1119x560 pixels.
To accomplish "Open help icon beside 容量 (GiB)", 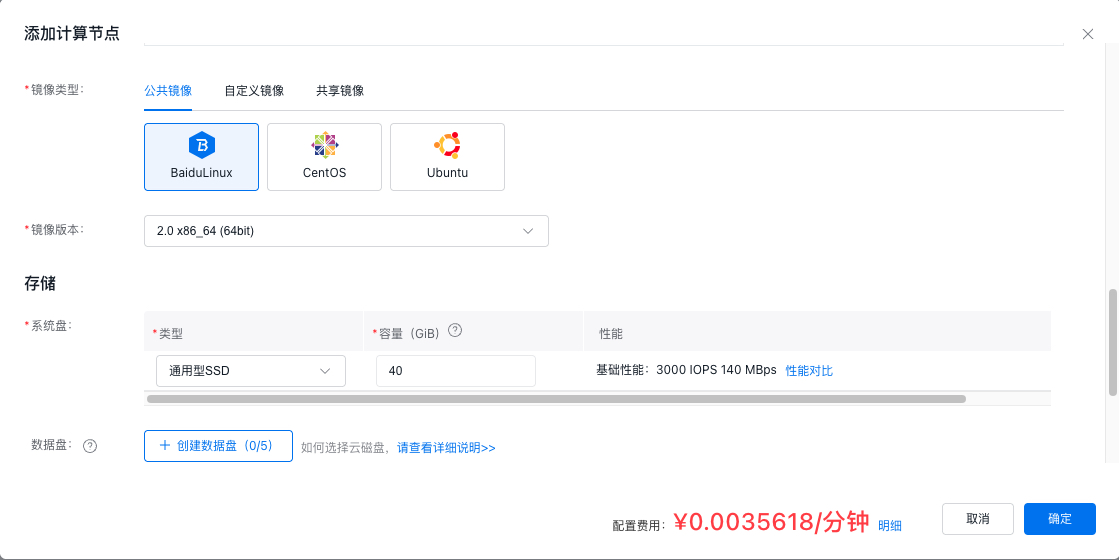I will click(455, 331).
